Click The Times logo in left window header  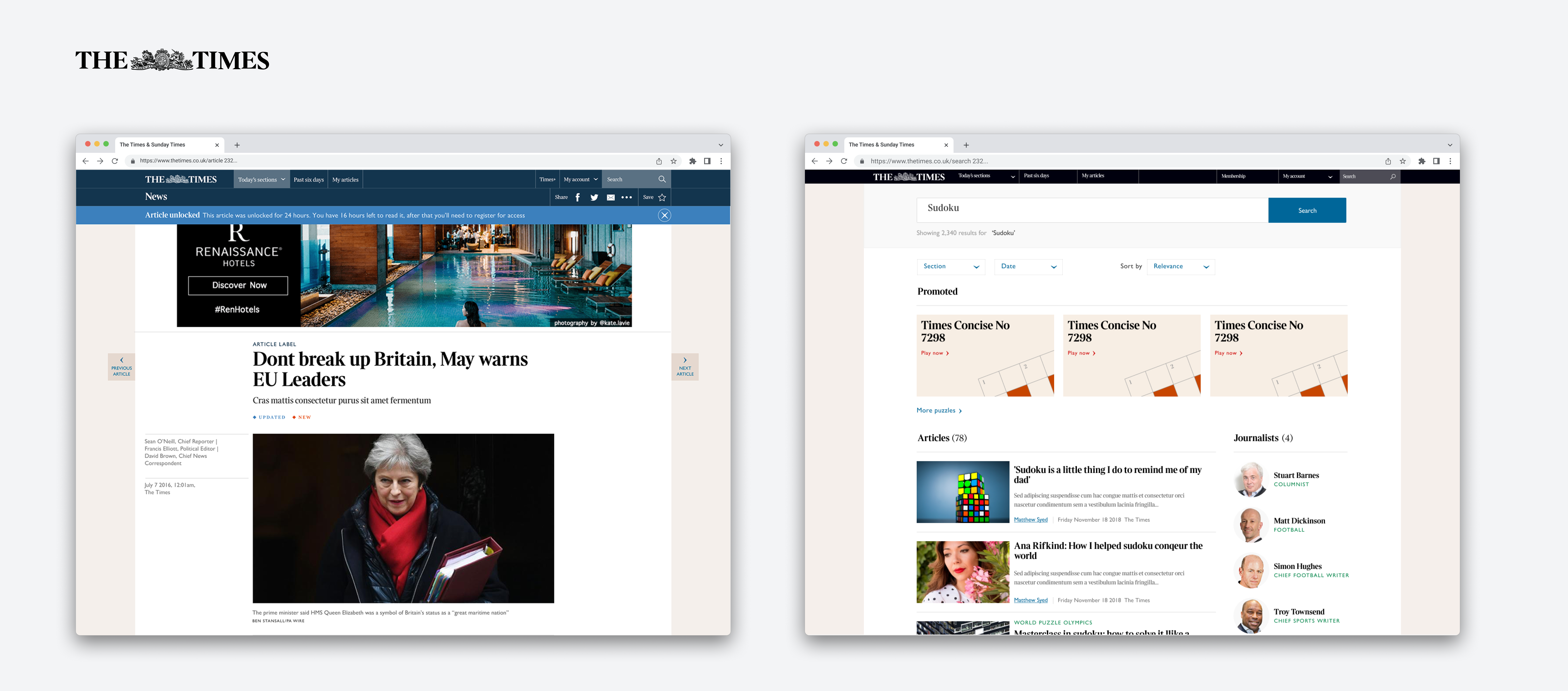coord(181,179)
